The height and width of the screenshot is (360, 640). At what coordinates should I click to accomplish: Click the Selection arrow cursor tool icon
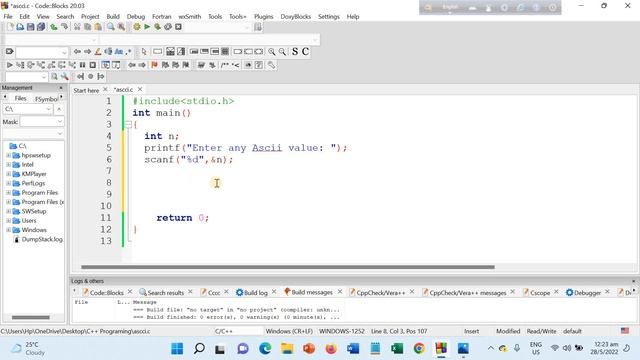tap(144, 52)
